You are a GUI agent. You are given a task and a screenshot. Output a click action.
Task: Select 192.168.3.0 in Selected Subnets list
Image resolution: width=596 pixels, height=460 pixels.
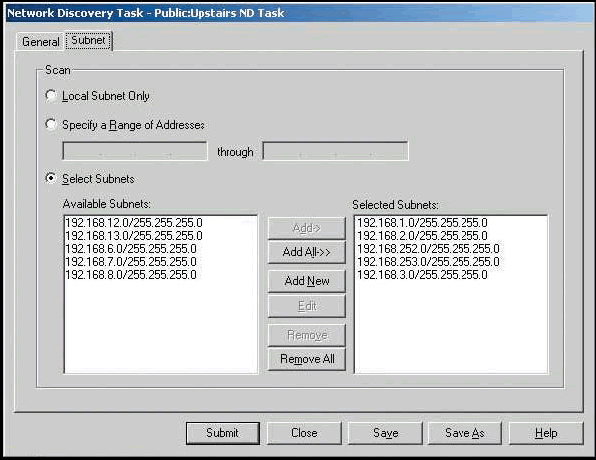tap(422, 274)
